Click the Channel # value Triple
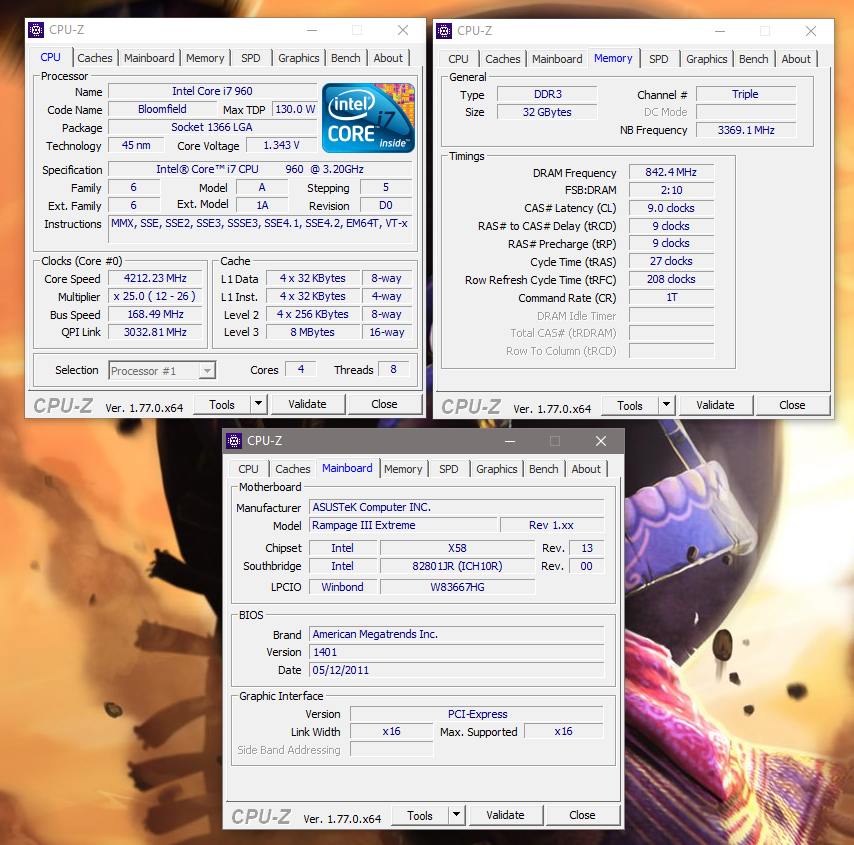854x845 pixels. click(x=746, y=94)
